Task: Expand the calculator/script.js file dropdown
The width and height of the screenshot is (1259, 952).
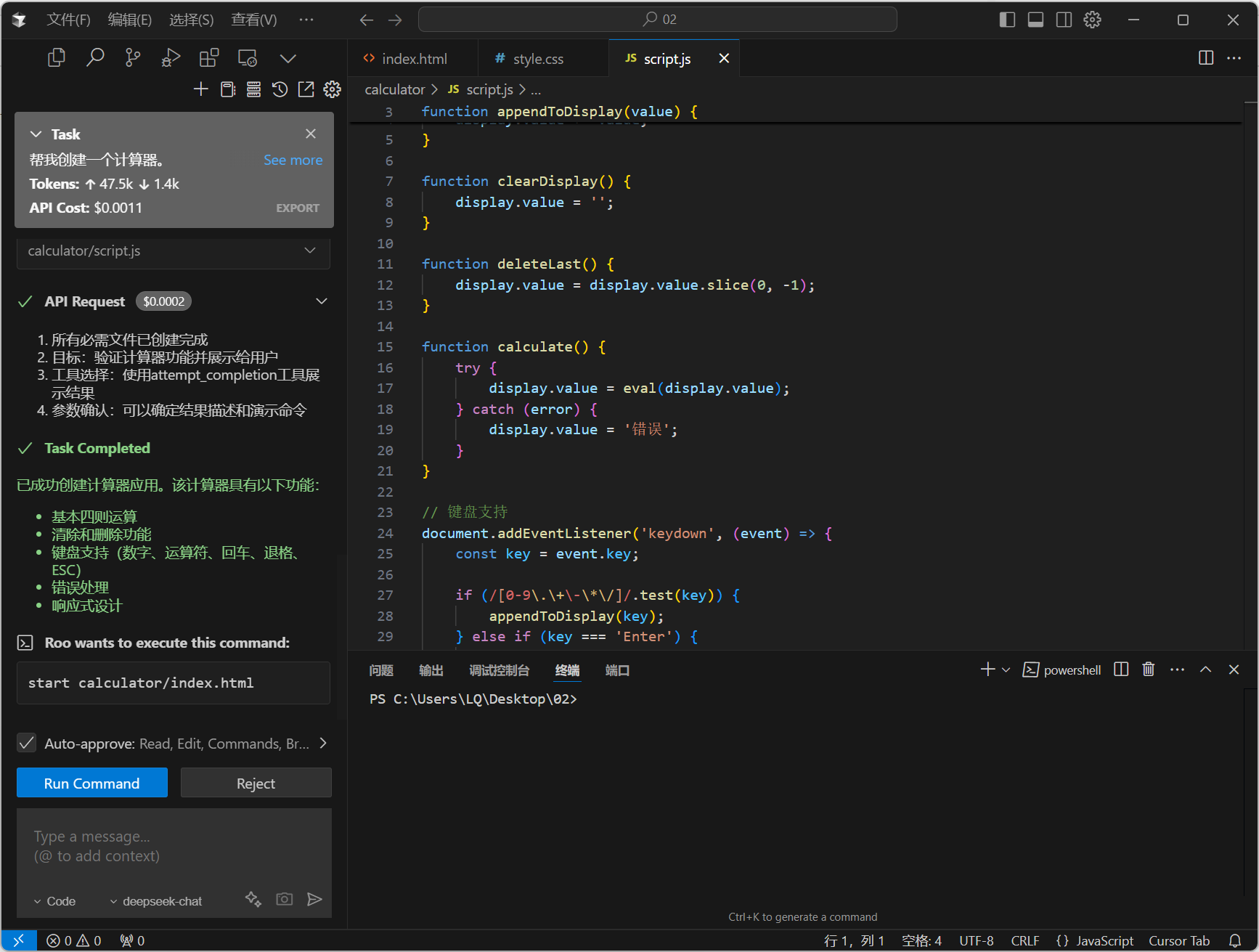Action: click(310, 251)
